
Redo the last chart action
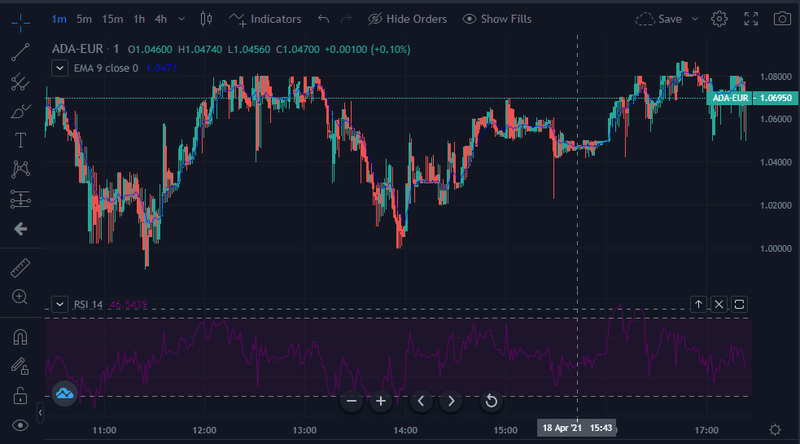click(346, 19)
